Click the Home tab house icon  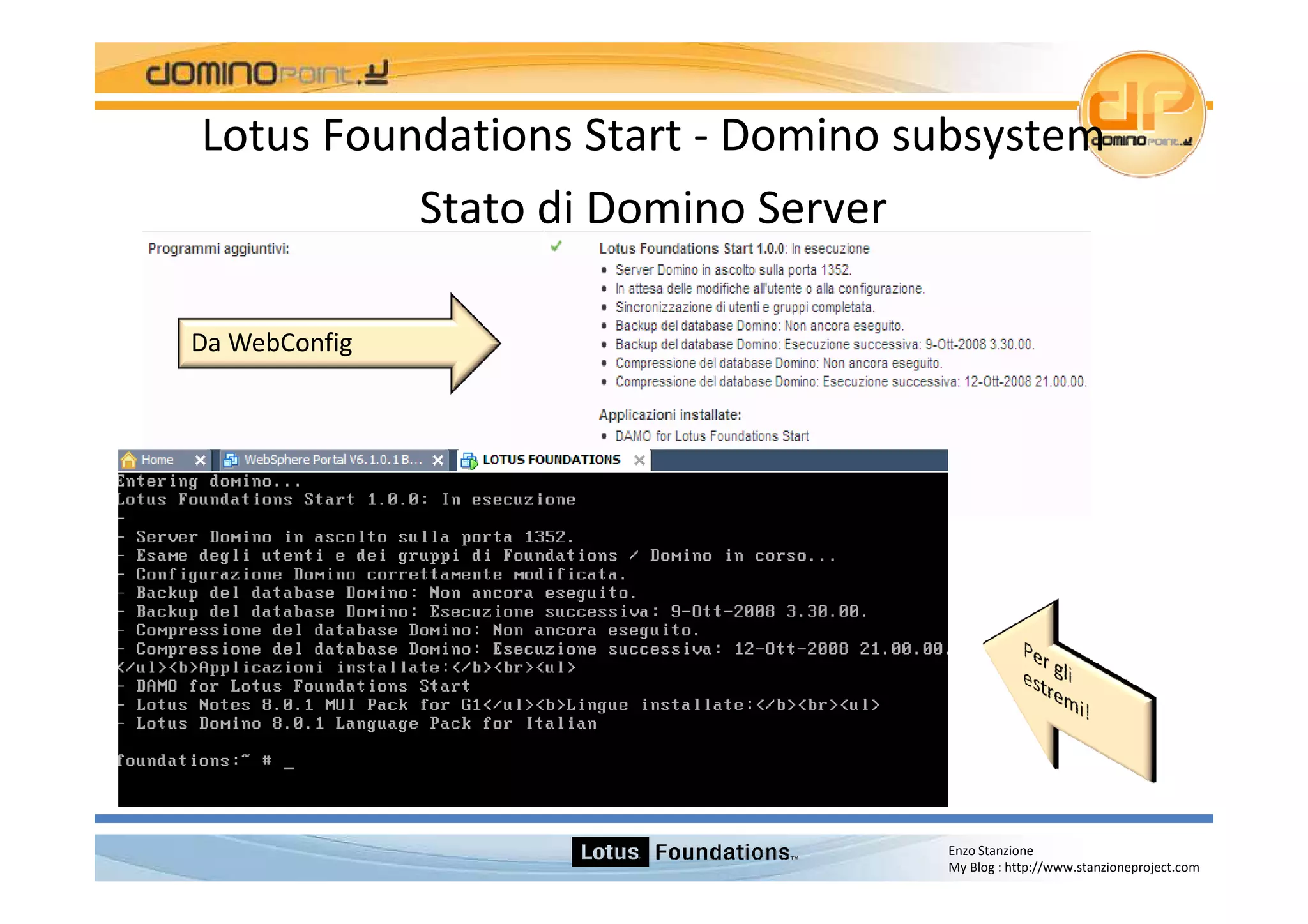(129, 460)
